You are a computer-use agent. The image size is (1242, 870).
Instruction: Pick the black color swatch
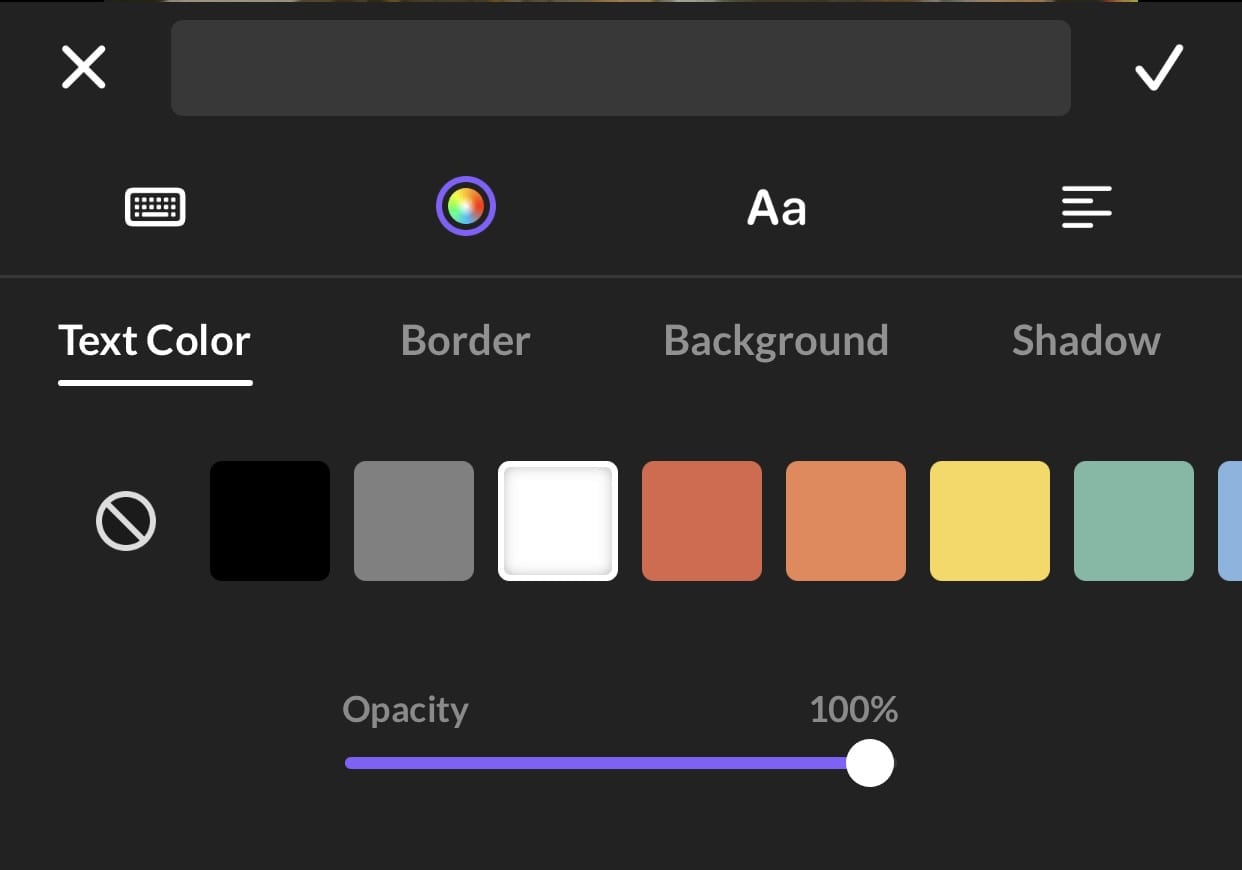[x=270, y=521]
